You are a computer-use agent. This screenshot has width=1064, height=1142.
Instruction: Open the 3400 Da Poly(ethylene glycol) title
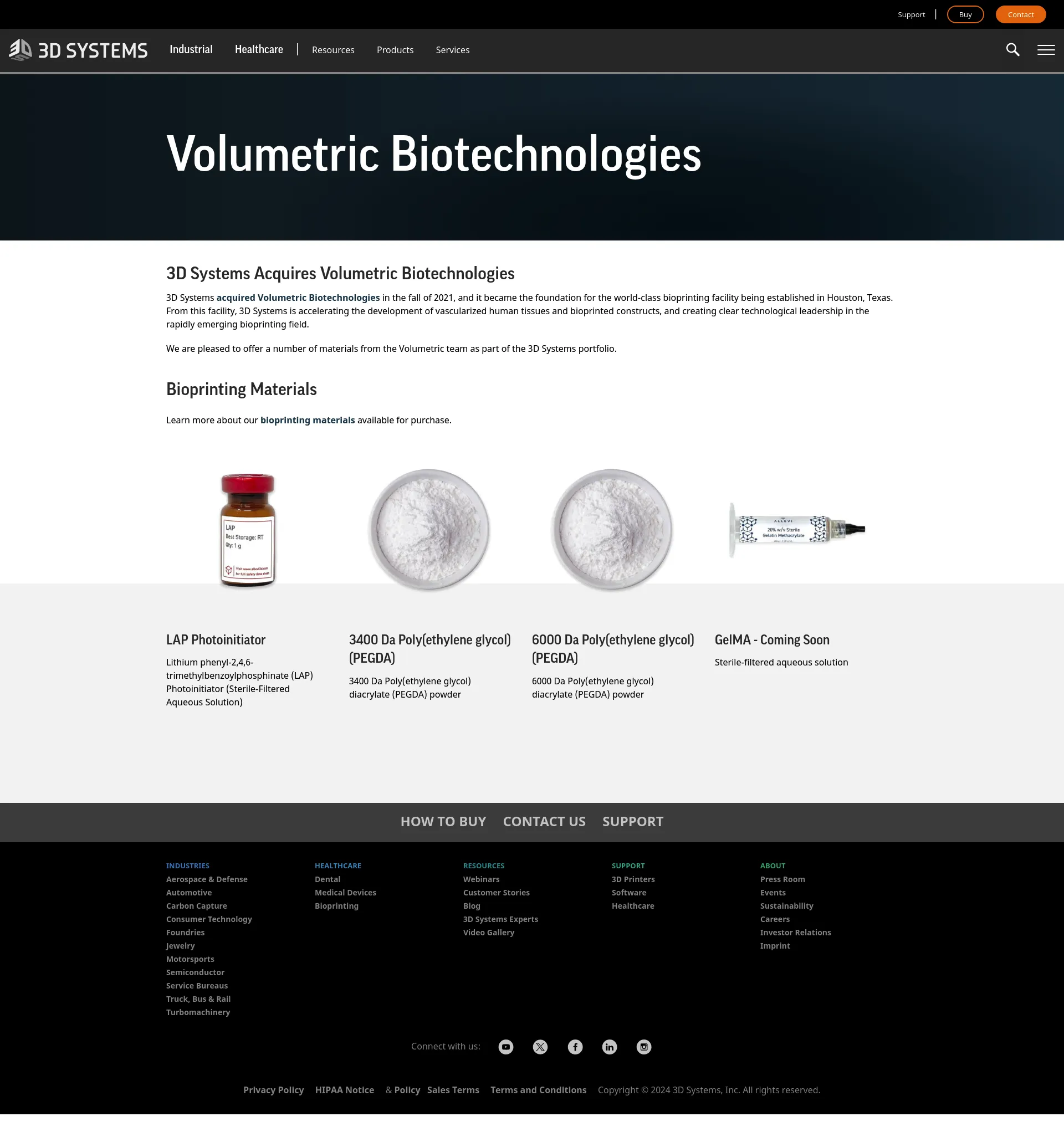click(429, 648)
